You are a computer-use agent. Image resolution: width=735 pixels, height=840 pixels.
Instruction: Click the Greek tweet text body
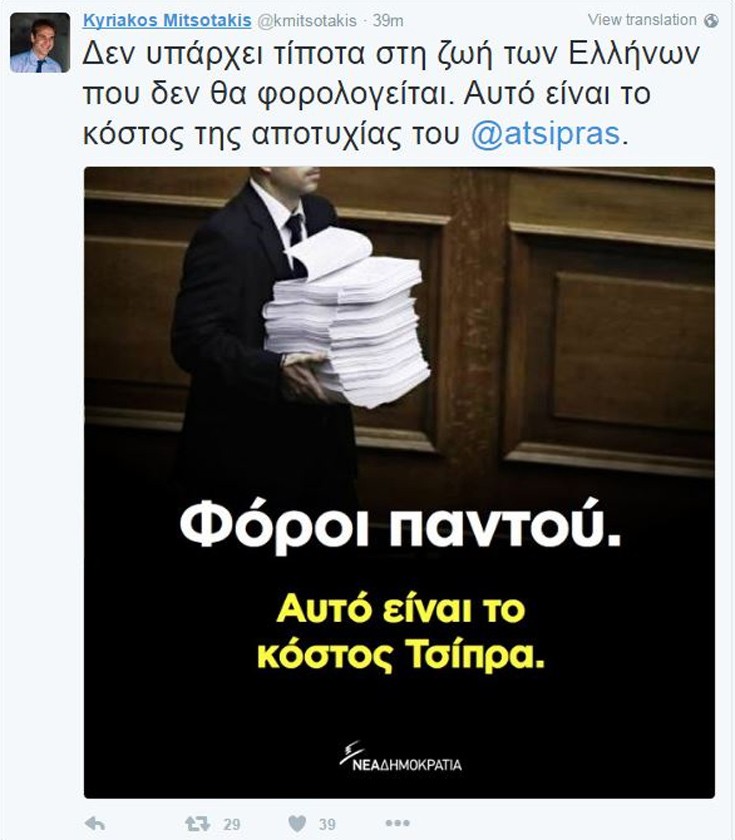click(x=391, y=94)
